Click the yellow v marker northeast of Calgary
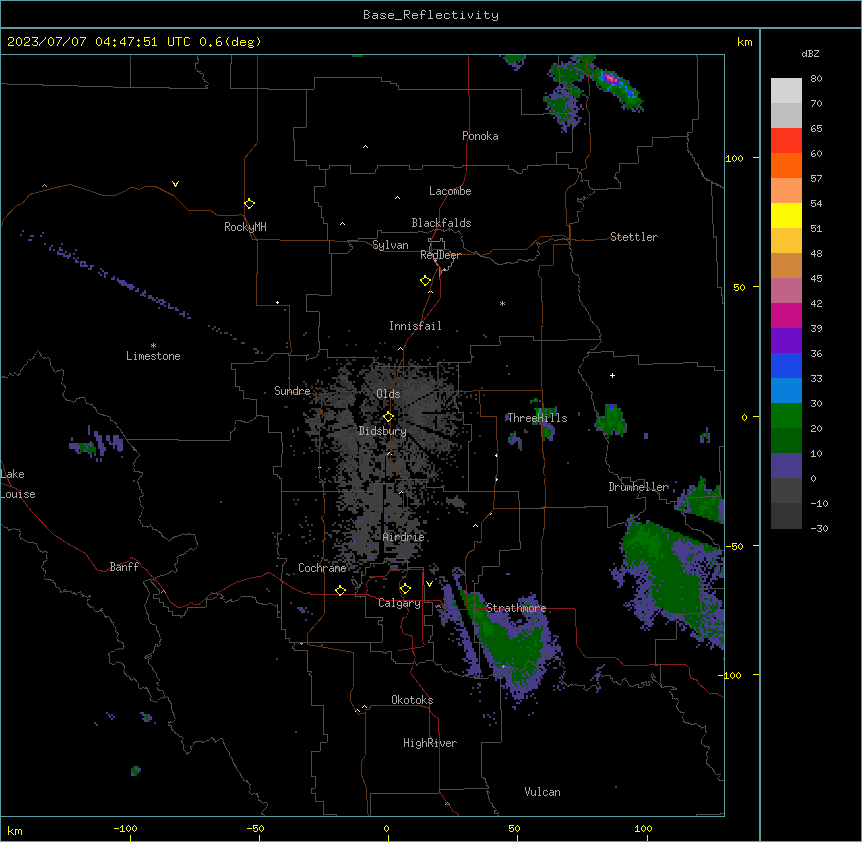The height and width of the screenshot is (842, 862). pyautogui.click(x=429, y=584)
